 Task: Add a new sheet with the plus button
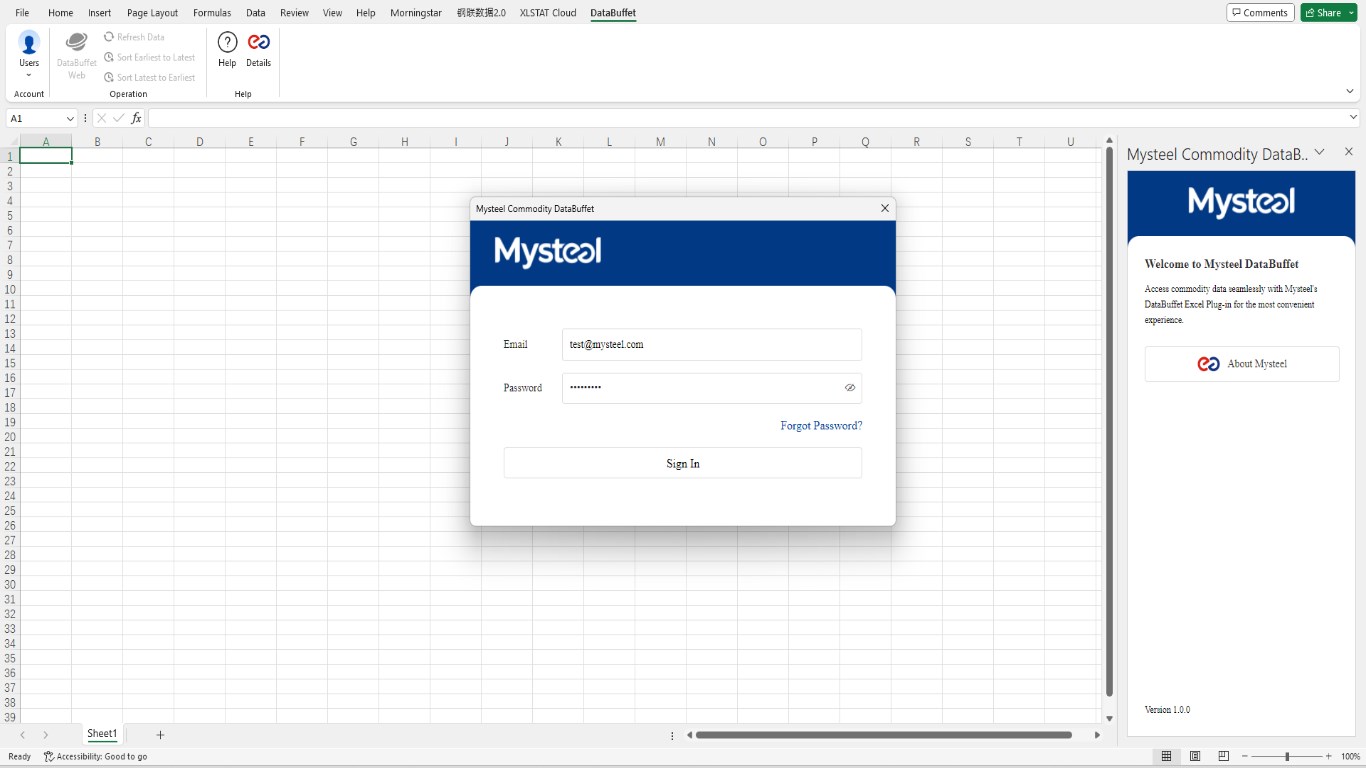click(x=160, y=735)
